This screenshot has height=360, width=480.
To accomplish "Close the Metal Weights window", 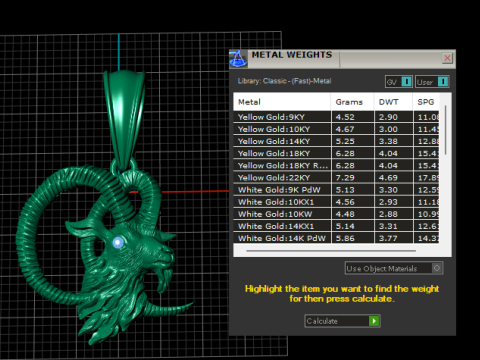I will point(447,58).
